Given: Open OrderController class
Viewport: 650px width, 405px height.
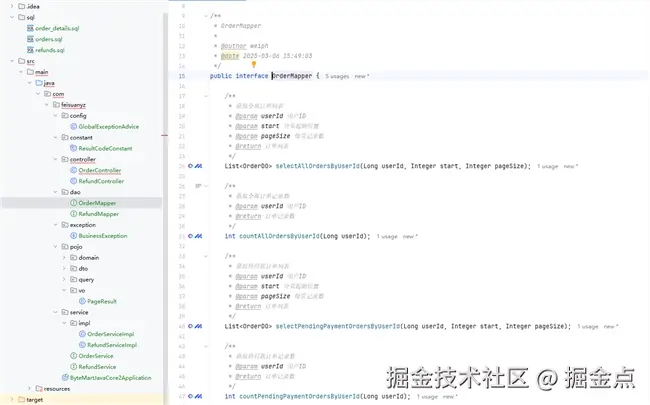Looking at the screenshot, I should click(100, 170).
